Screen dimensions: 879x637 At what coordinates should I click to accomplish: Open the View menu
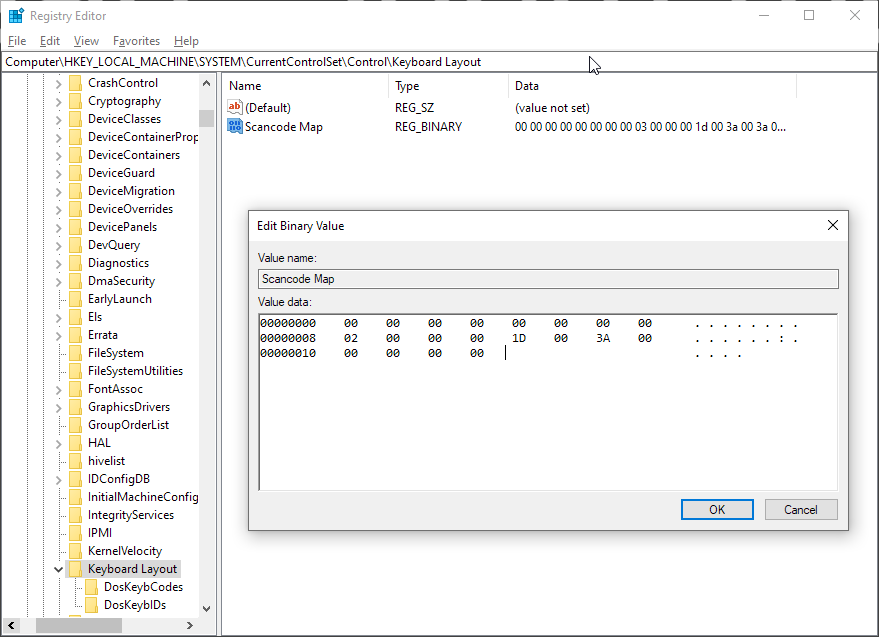(x=86, y=41)
